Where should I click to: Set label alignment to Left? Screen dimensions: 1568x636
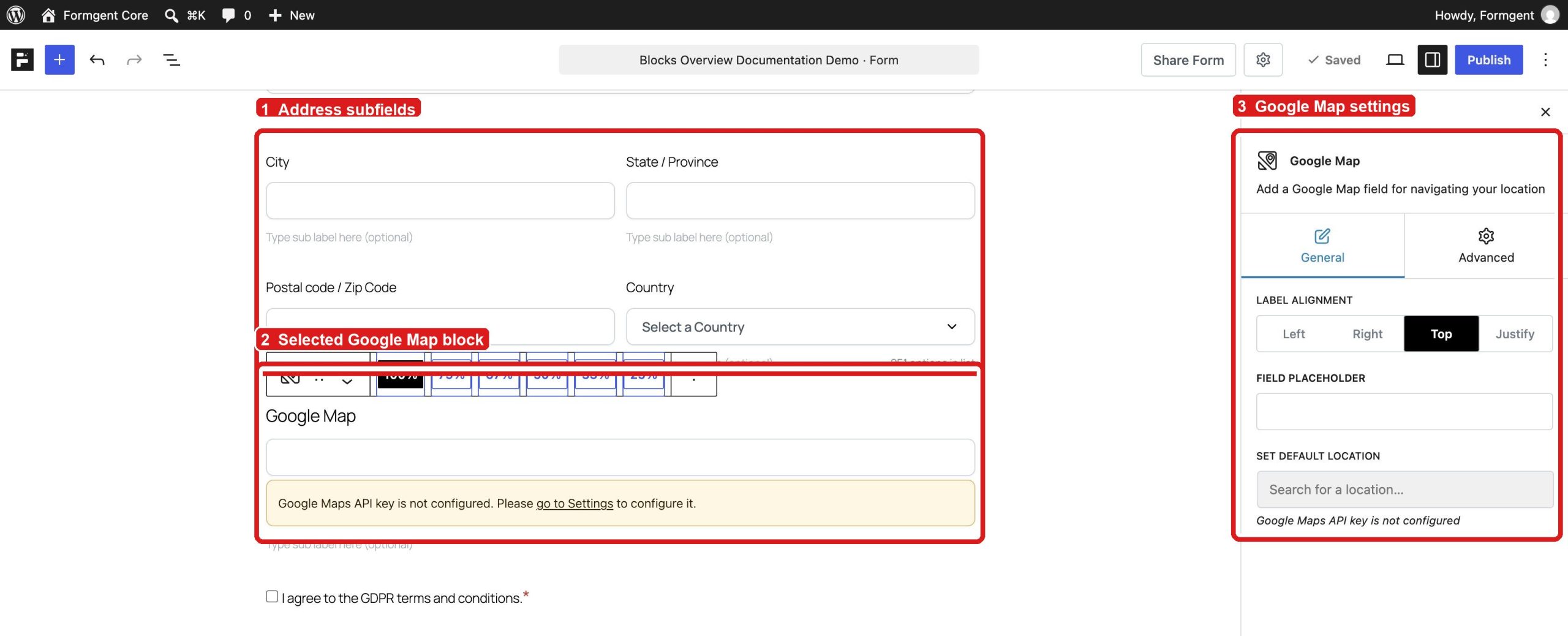[1294, 334]
